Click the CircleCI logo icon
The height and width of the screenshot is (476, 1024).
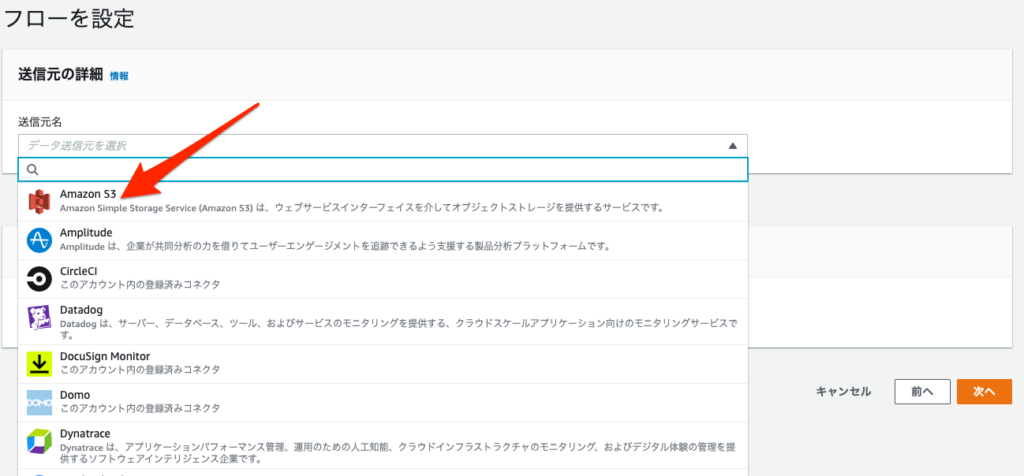click(39, 279)
